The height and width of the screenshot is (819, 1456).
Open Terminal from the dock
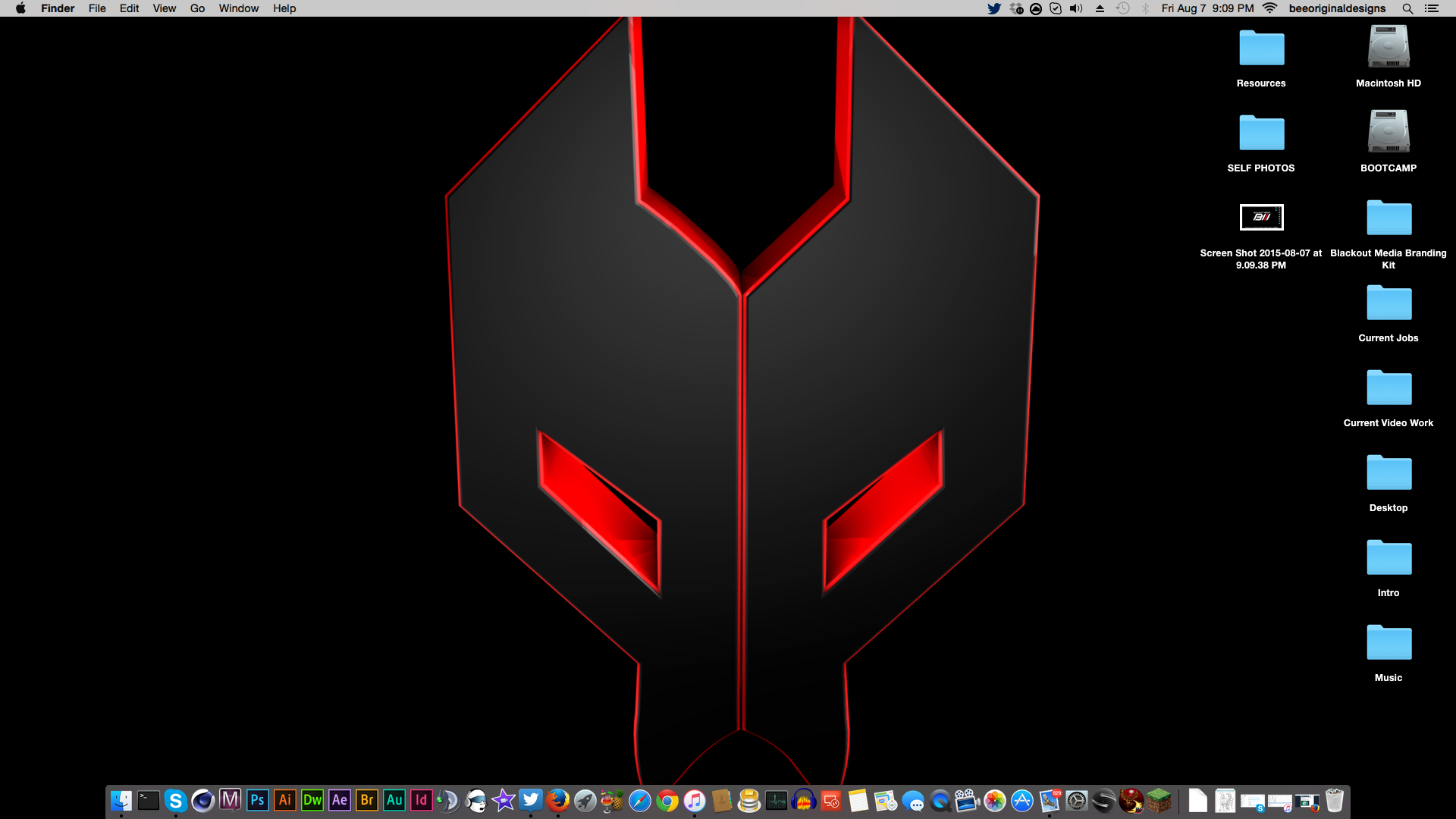pos(149,801)
